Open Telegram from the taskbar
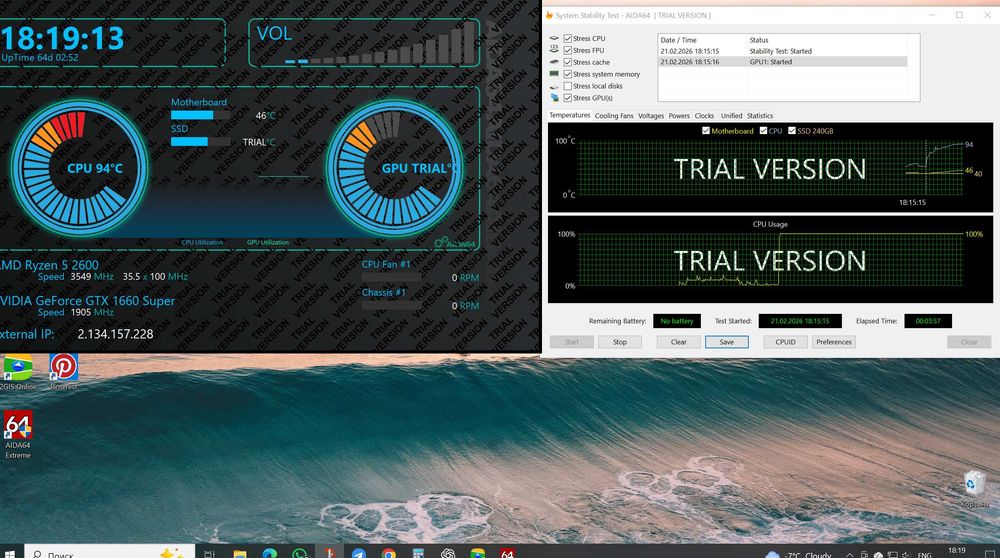Image resolution: width=1000 pixels, height=558 pixels. coord(359,554)
